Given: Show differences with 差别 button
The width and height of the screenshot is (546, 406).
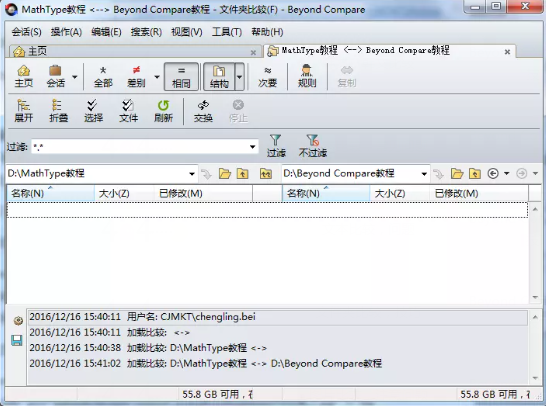Looking at the screenshot, I should [x=136, y=76].
